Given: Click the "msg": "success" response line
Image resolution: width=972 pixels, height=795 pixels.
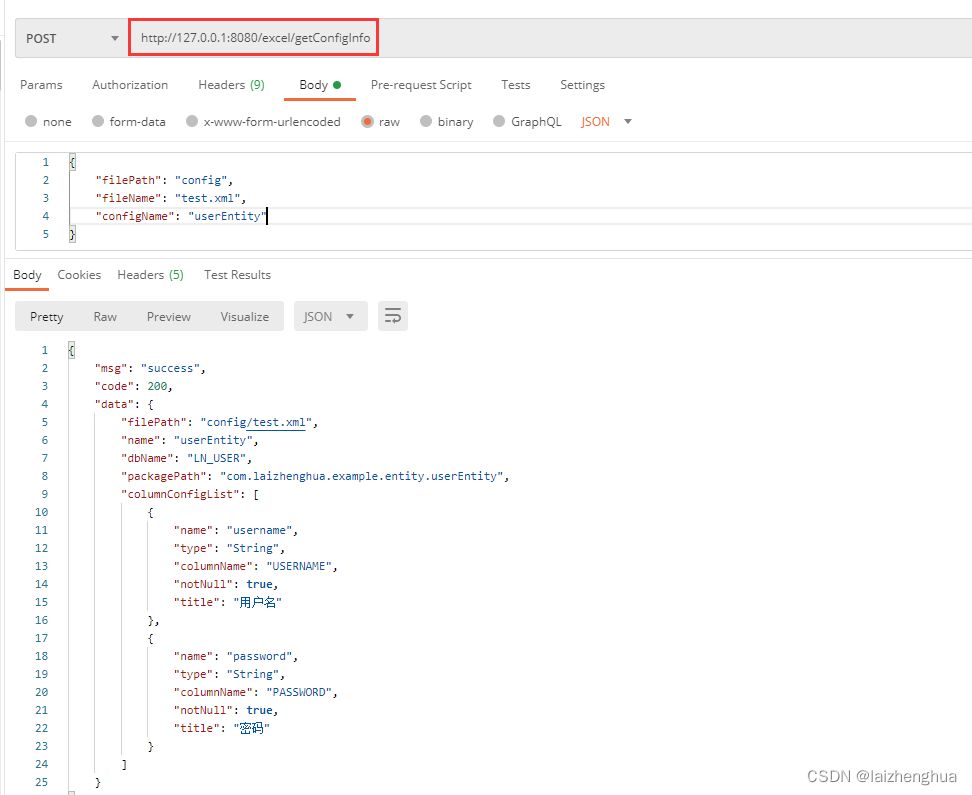Looking at the screenshot, I should (150, 368).
